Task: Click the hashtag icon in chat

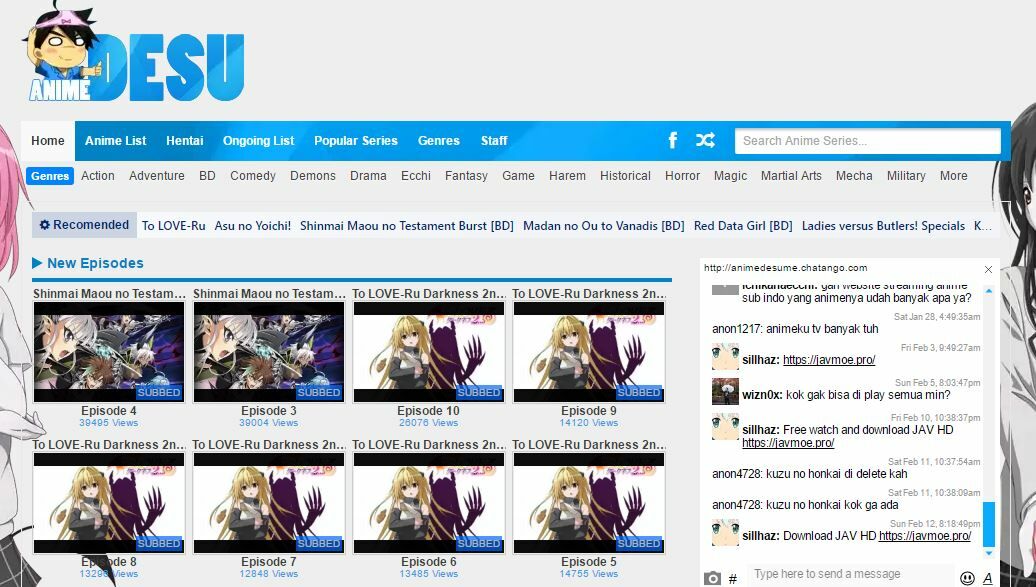Action: click(733, 579)
